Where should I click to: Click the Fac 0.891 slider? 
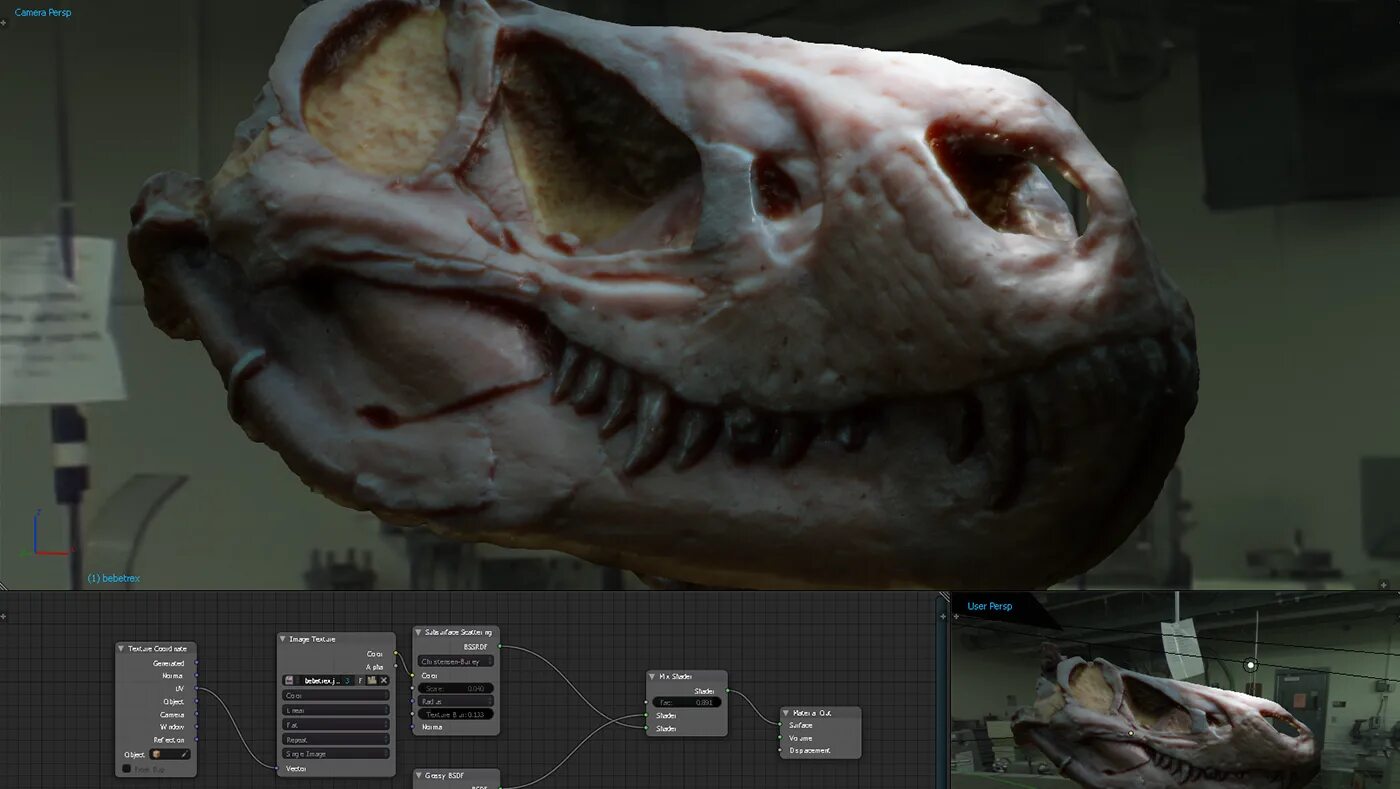pyautogui.click(x=687, y=702)
